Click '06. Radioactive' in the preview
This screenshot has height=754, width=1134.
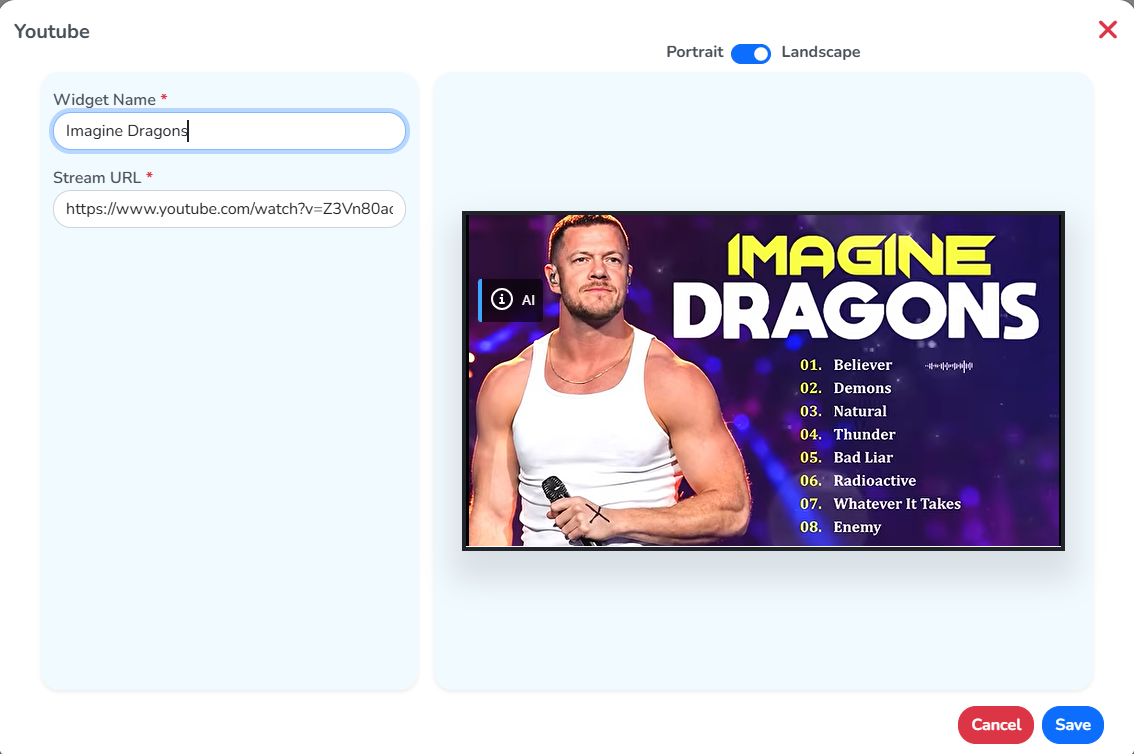858,481
